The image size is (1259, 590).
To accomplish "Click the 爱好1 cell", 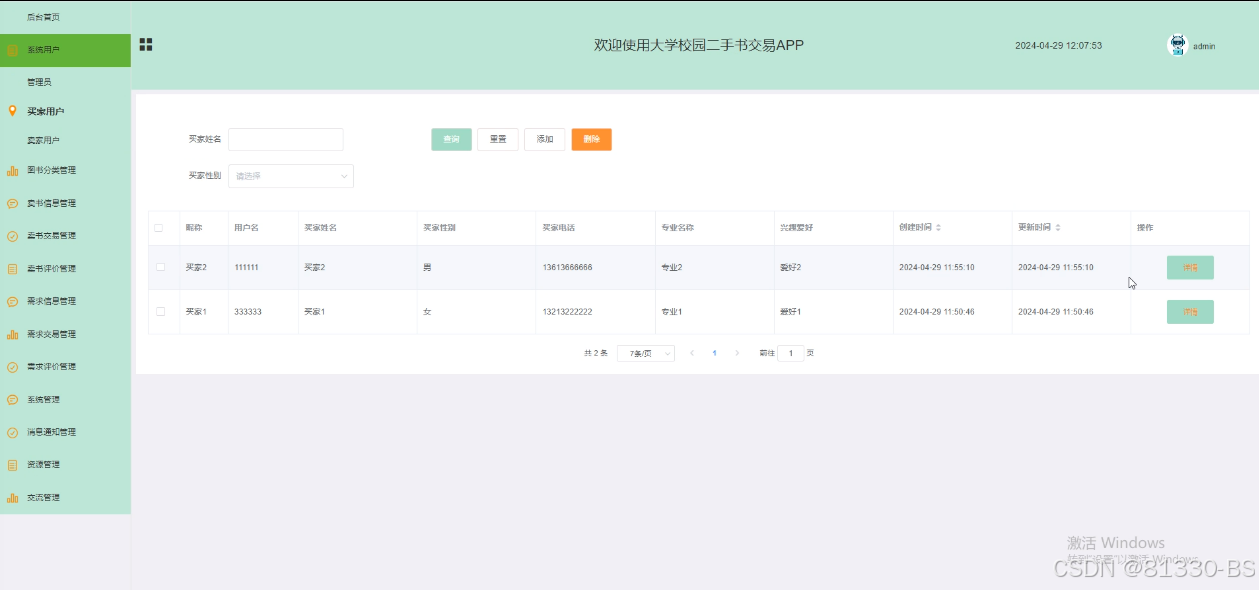I will click(x=791, y=312).
